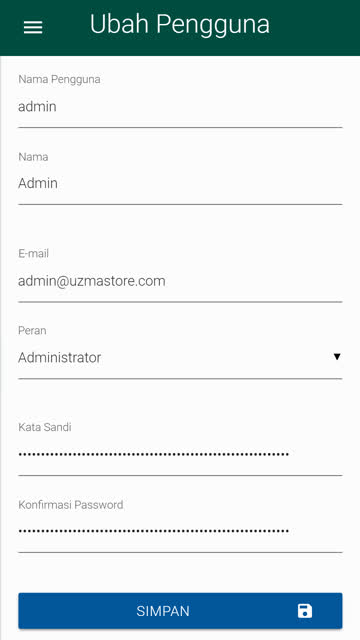360x640 pixels.
Task: Focus the Konfirmasi Password masked field
Action: click(180, 531)
